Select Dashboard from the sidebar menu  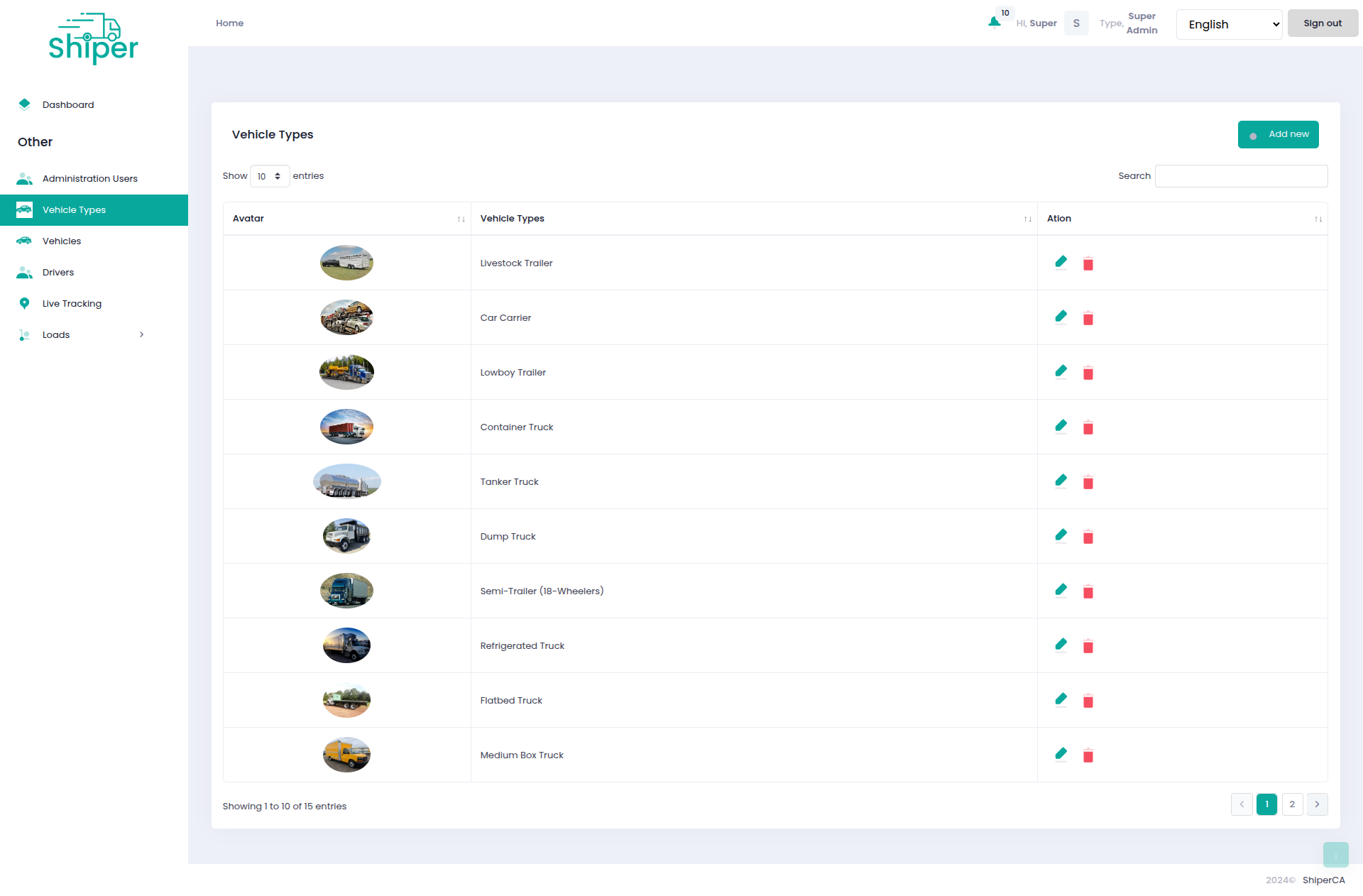point(68,104)
